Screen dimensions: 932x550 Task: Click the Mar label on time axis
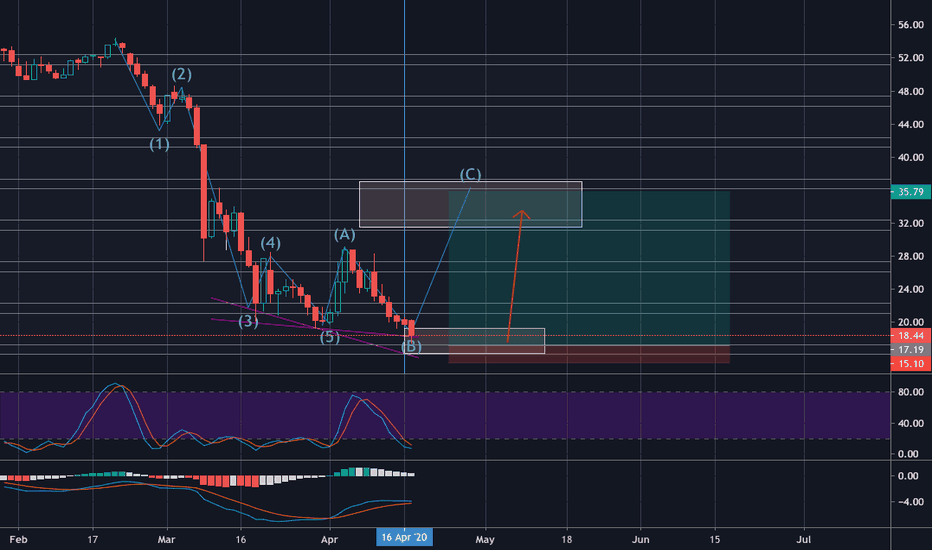pos(166,539)
